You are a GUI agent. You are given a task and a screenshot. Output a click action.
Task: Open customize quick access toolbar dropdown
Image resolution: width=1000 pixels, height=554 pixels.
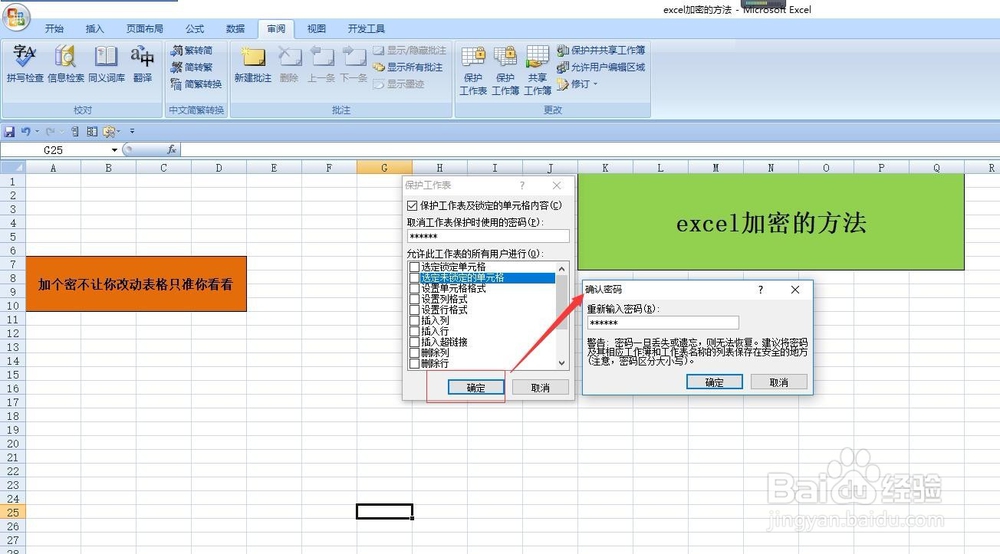click(x=132, y=131)
